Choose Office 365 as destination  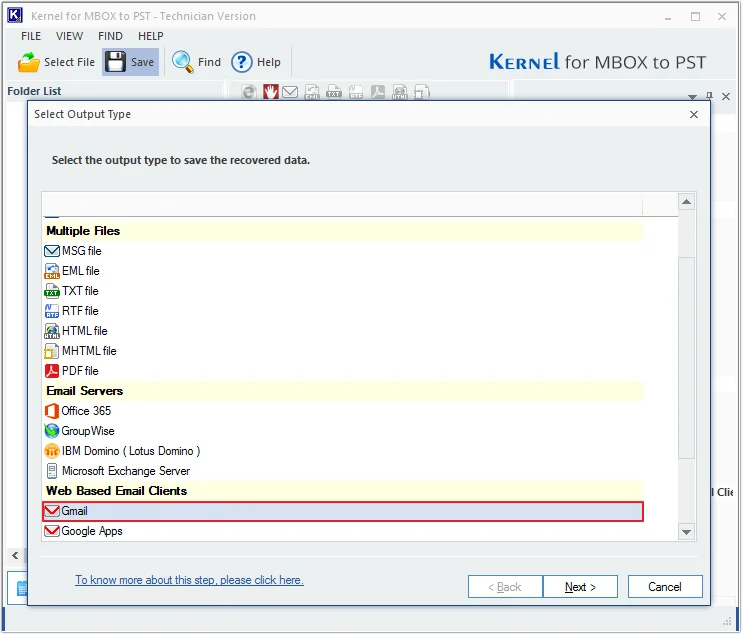(x=343, y=411)
